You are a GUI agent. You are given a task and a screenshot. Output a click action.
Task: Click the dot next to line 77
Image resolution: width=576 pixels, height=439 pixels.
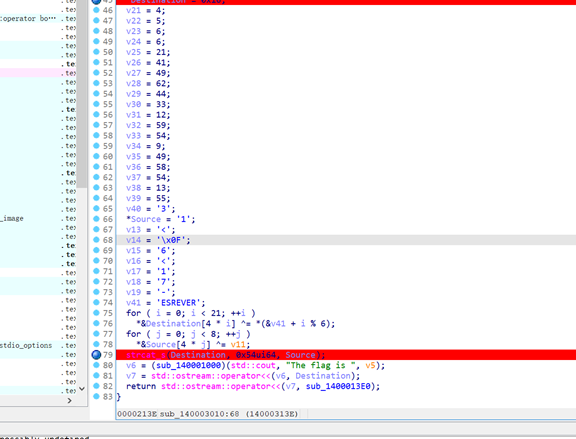coord(96,334)
